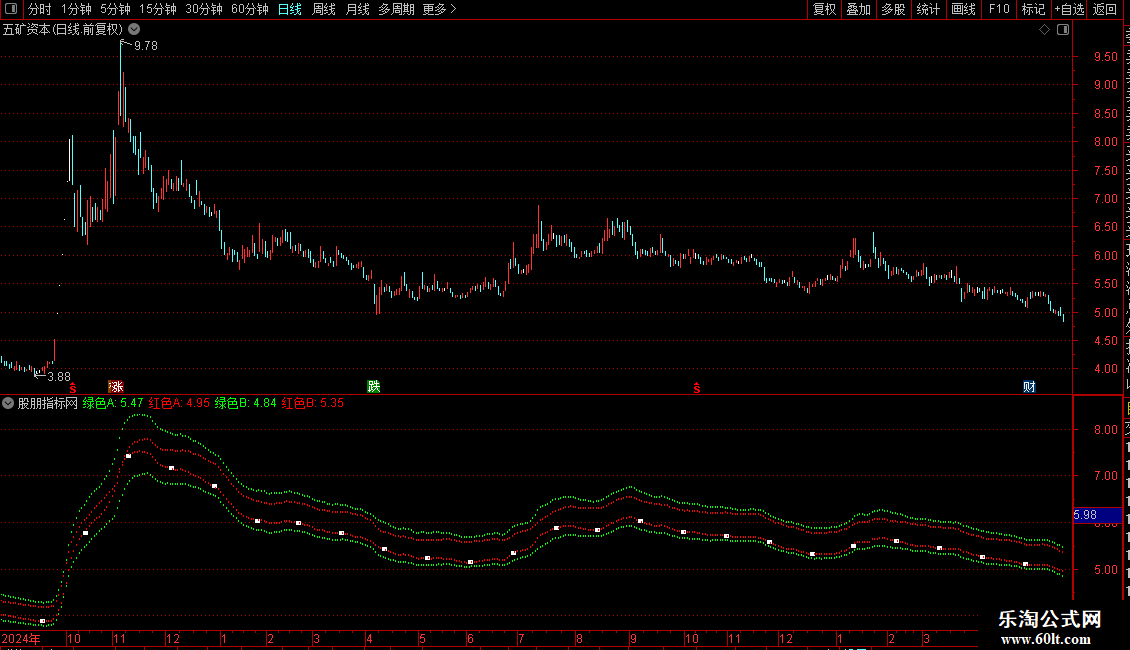Click the 叠加 overlay button

point(858,9)
